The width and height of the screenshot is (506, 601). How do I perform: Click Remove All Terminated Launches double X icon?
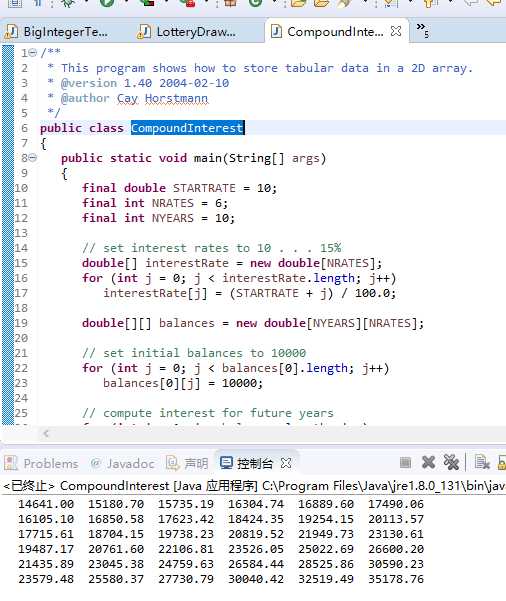tap(451, 463)
